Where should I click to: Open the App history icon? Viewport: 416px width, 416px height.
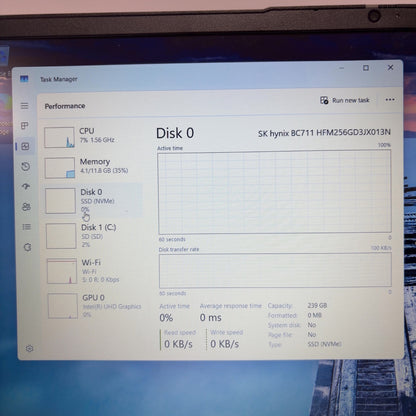click(x=26, y=166)
